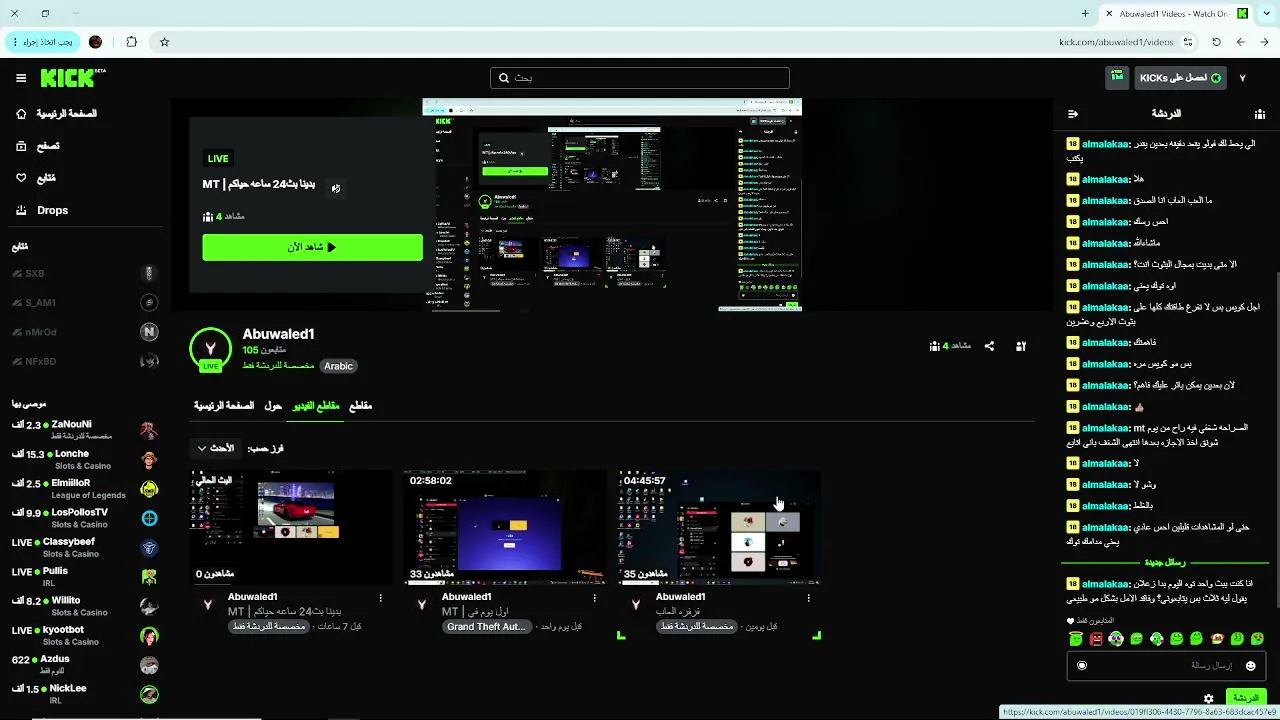This screenshot has height=720, width=1280.
Task: Reload the page in the browser
Action: pyautogui.click(x=1216, y=42)
